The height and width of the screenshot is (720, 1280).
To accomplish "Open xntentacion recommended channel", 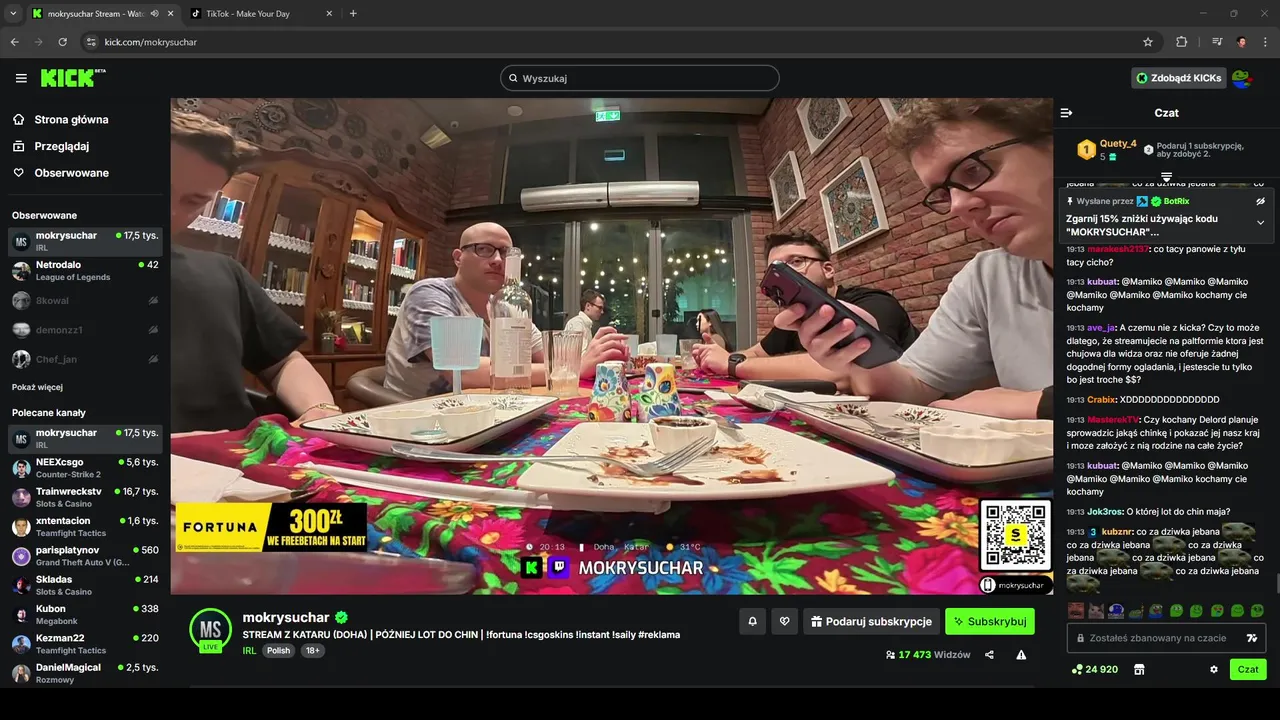I will (85, 526).
